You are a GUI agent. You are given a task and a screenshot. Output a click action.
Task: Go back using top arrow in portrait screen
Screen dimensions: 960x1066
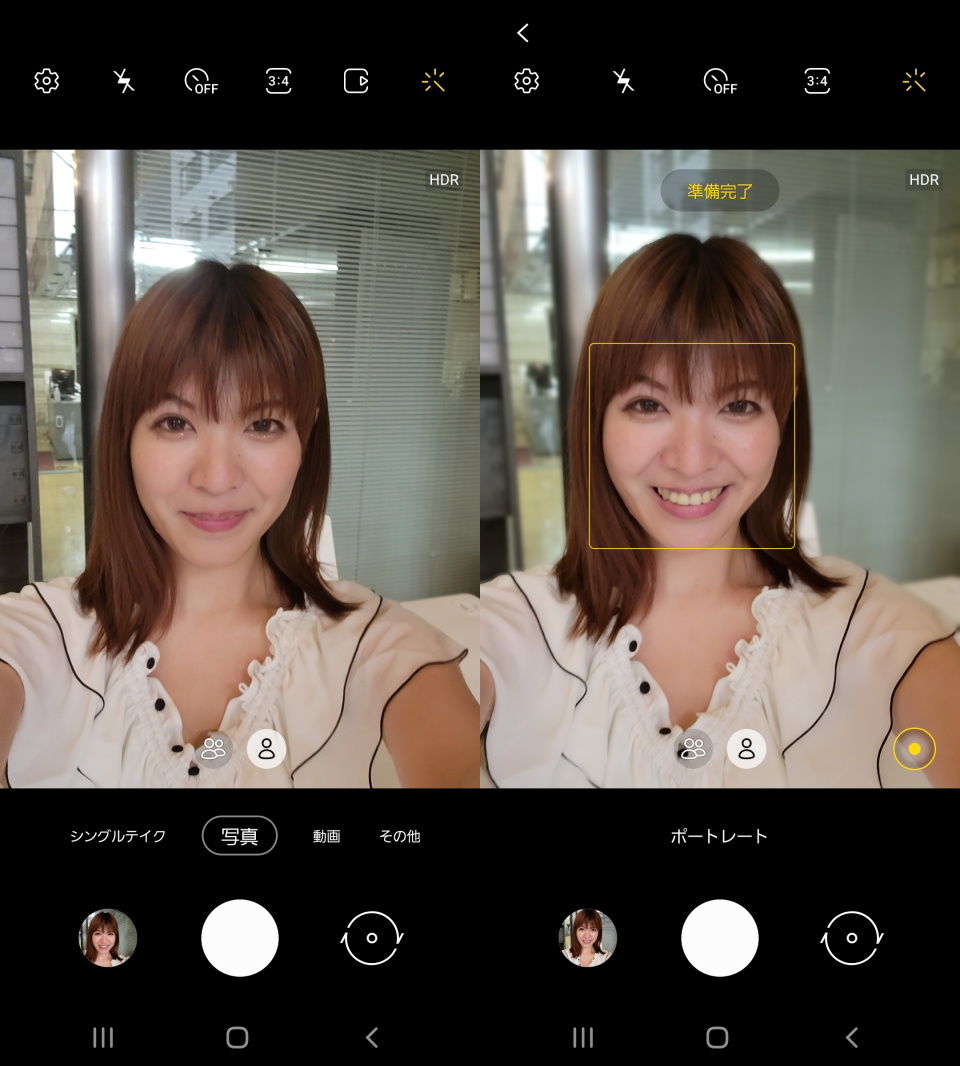point(523,33)
